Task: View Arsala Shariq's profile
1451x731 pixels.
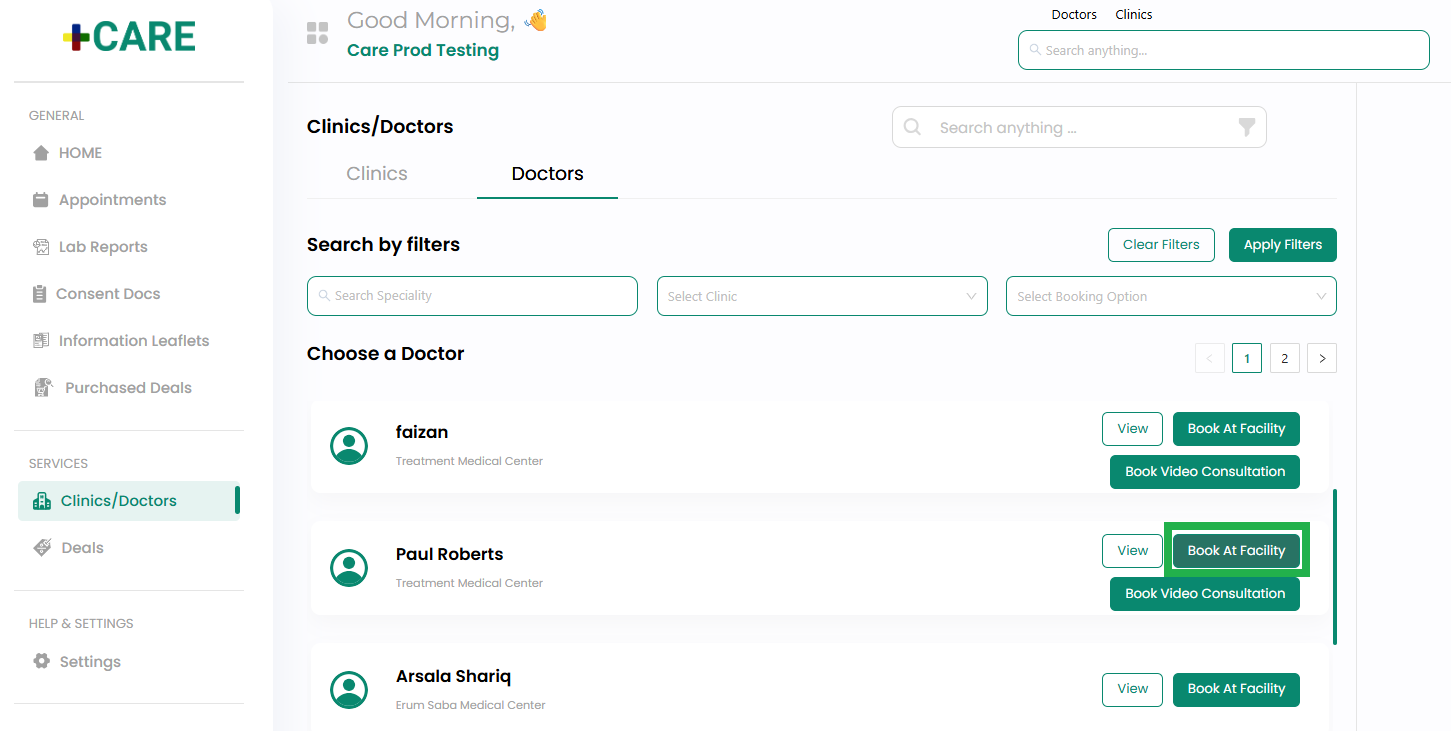Action: coord(1132,689)
